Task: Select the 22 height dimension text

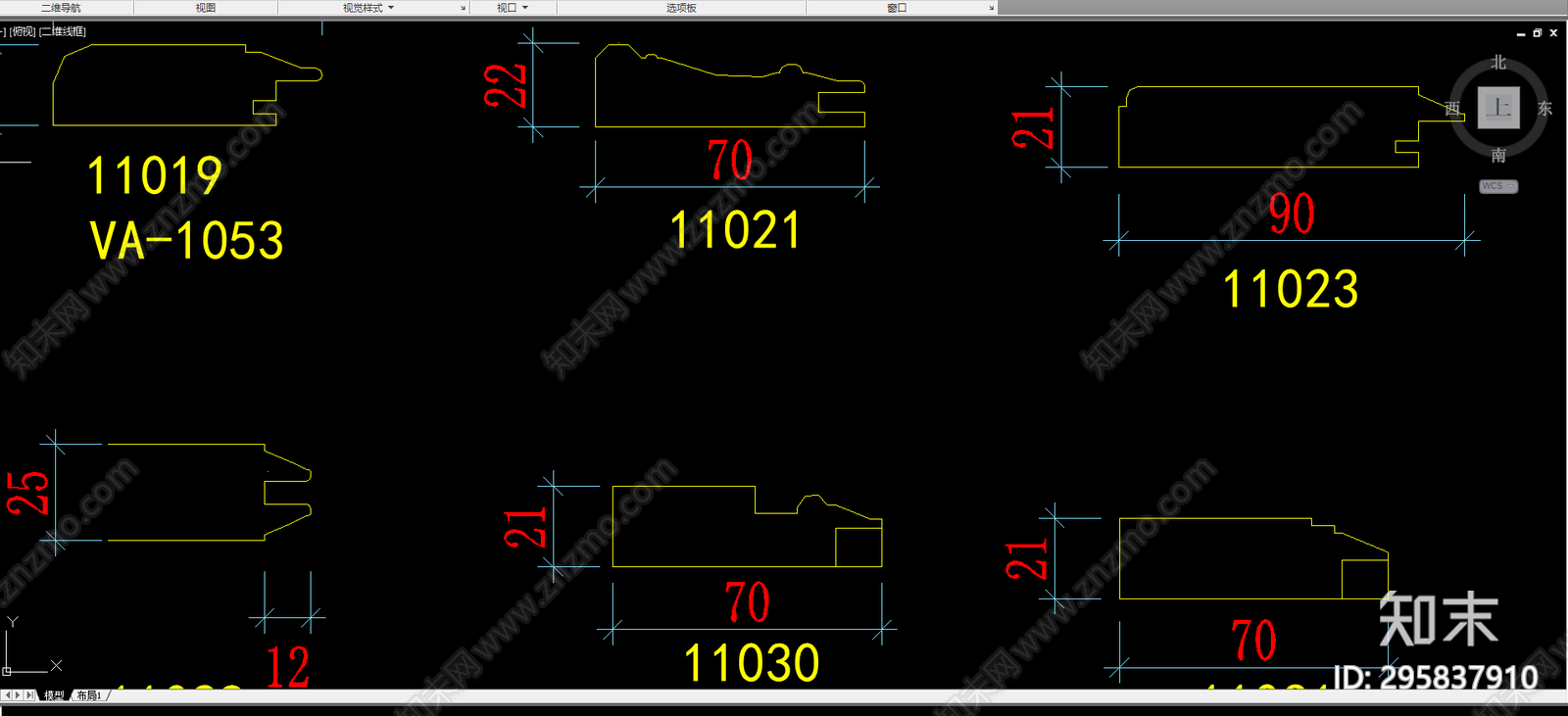Action: 506,85
